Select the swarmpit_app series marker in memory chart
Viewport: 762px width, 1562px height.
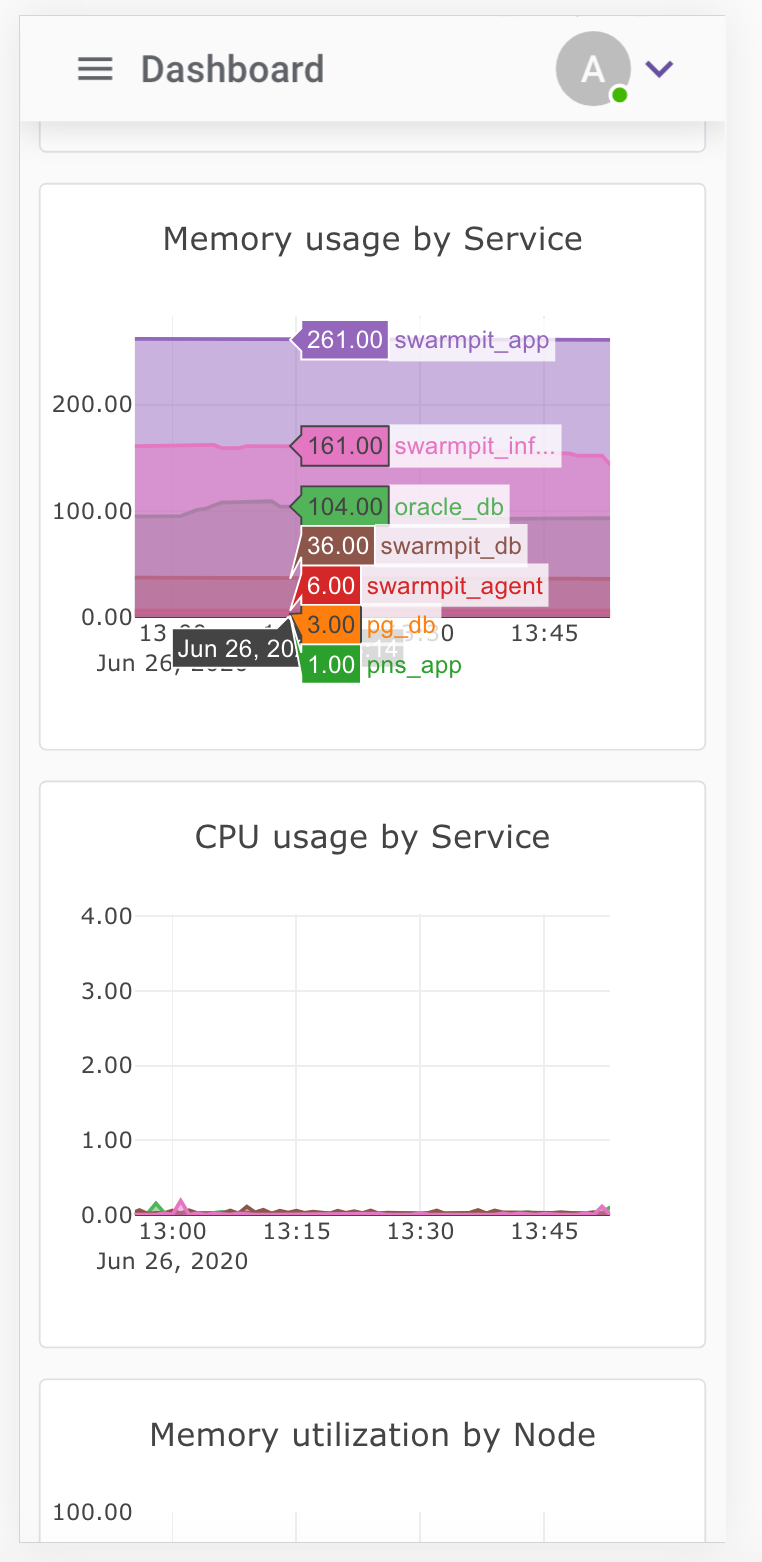[340, 339]
